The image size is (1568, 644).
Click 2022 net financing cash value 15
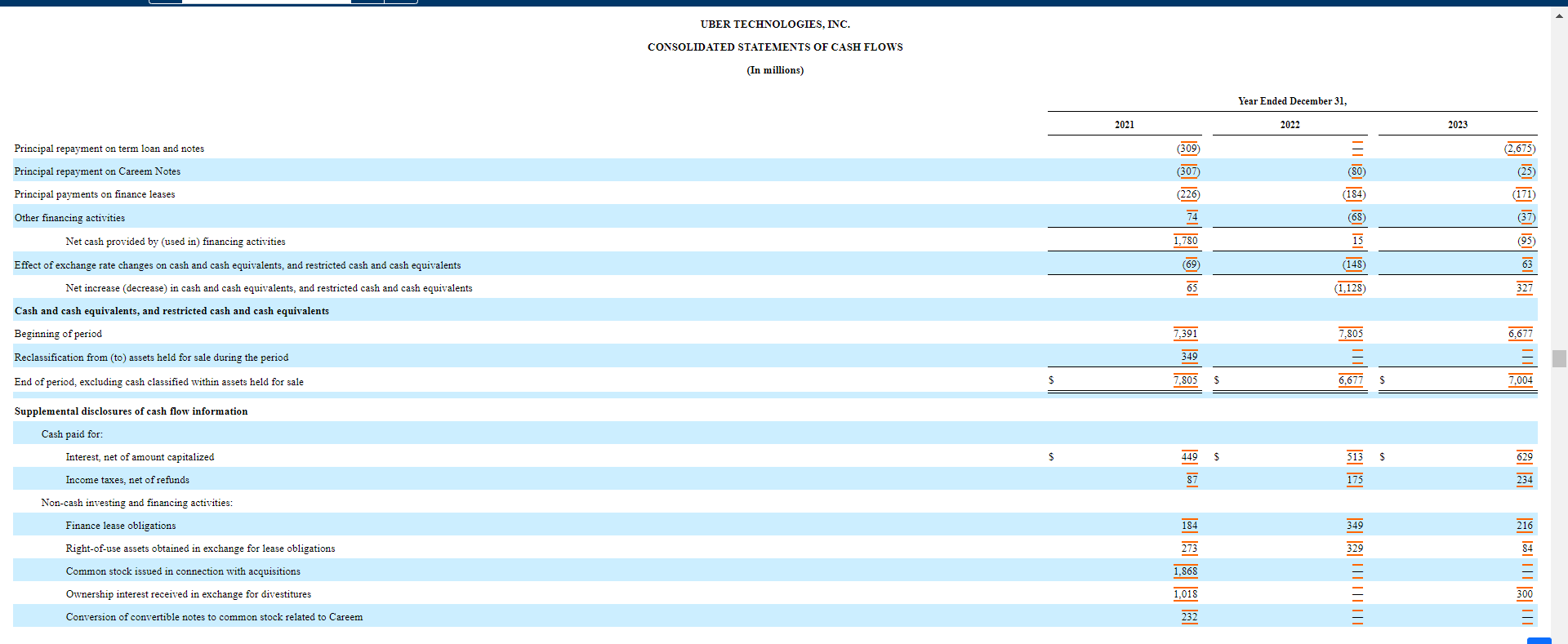coord(1357,241)
